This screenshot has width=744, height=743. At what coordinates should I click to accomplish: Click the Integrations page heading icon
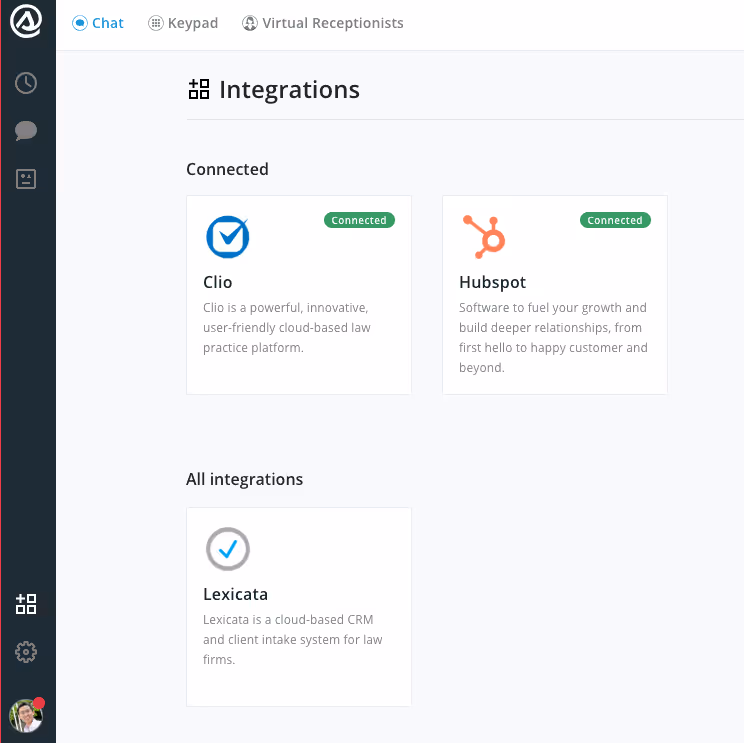pos(199,89)
